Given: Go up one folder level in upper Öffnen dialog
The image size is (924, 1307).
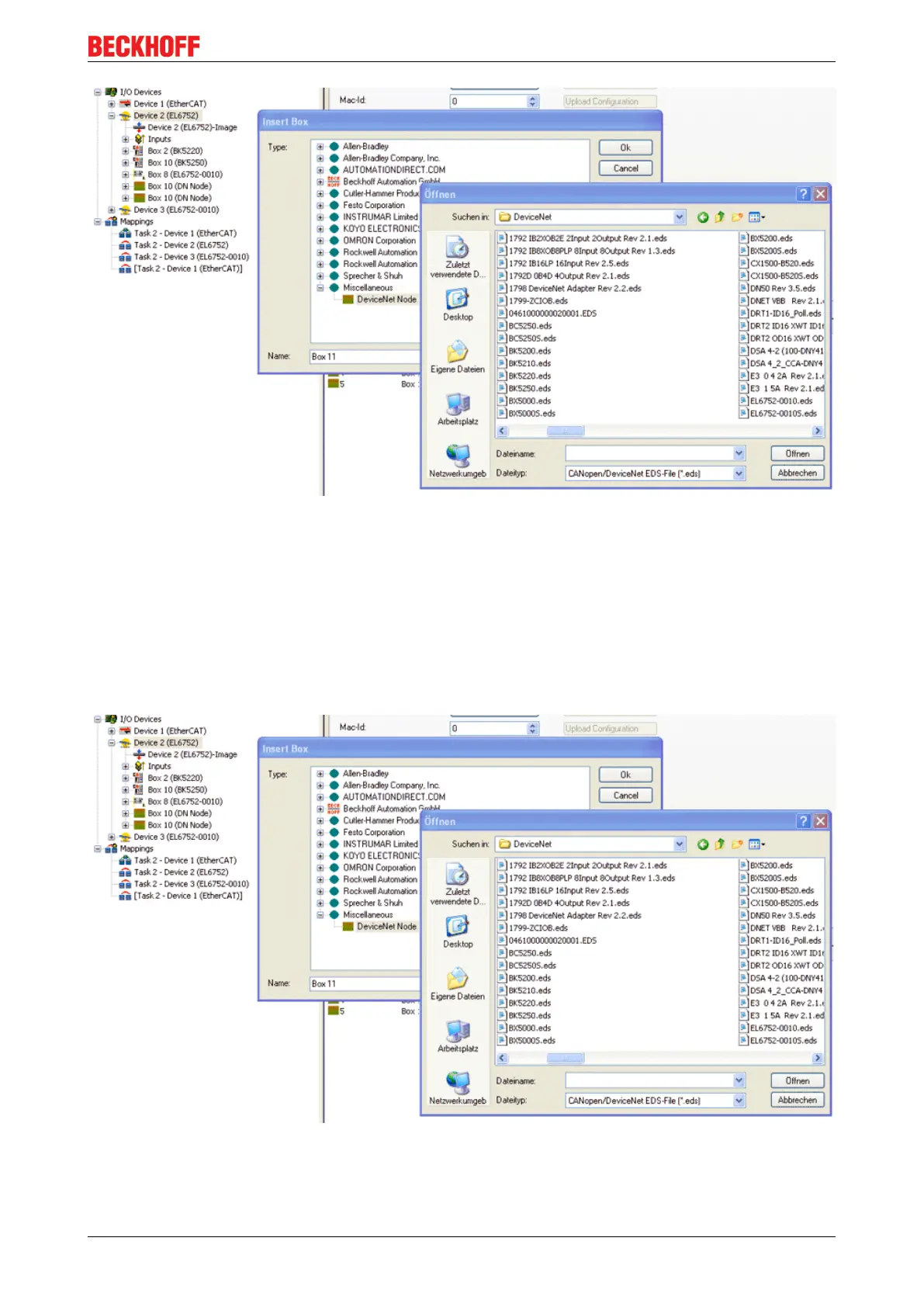Looking at the screenshot, I should pyautogui.click(x=720, y=217).
